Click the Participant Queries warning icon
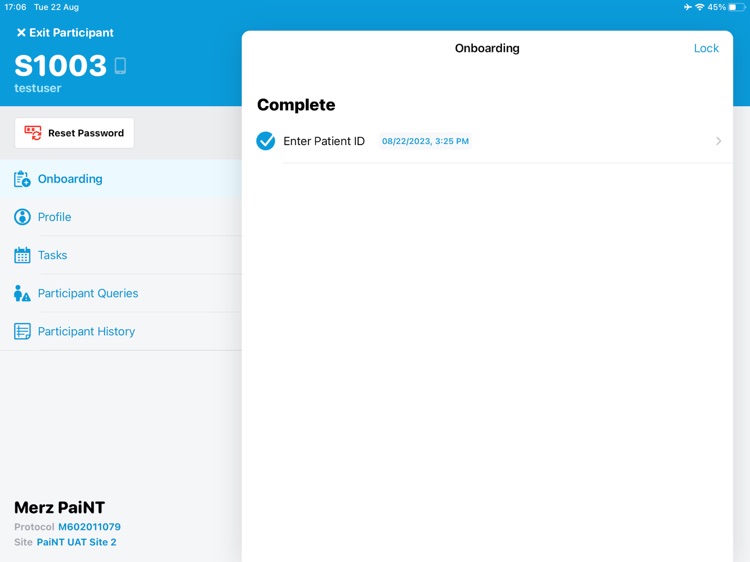750x562 pixels. (22, 293)
